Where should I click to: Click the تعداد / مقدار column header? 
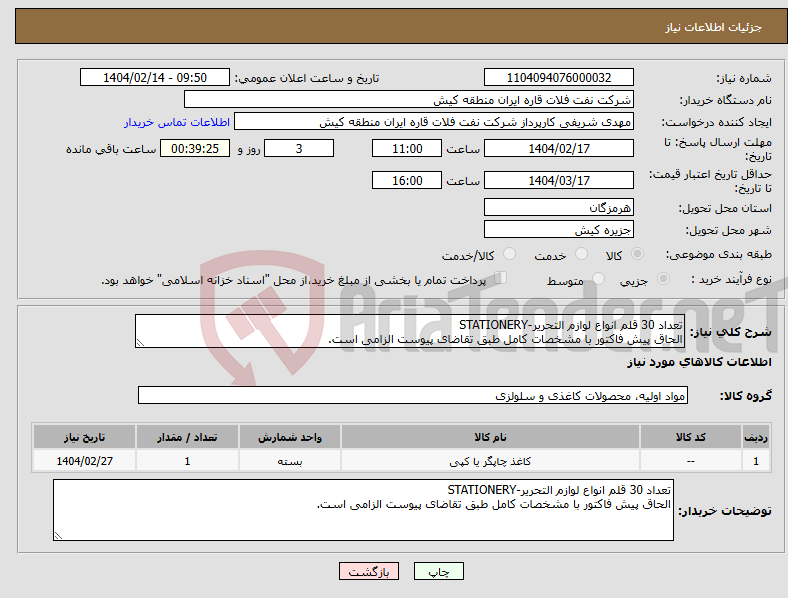[x=187, y=437]
